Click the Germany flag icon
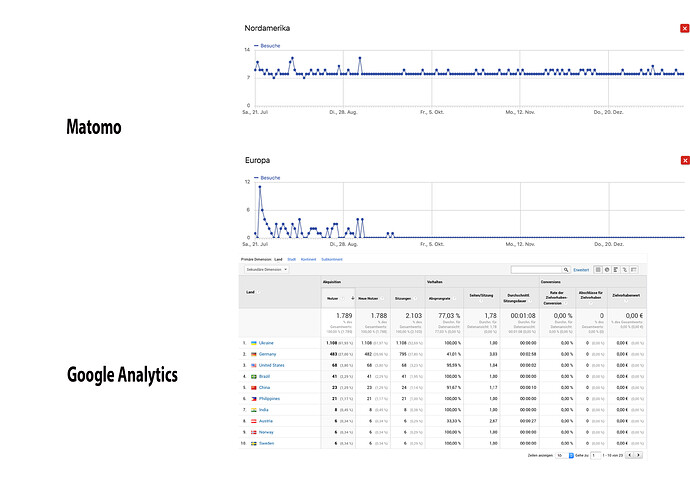Viewport: 690px width, 487px height. pyautogui.click(x=254, y=354)
